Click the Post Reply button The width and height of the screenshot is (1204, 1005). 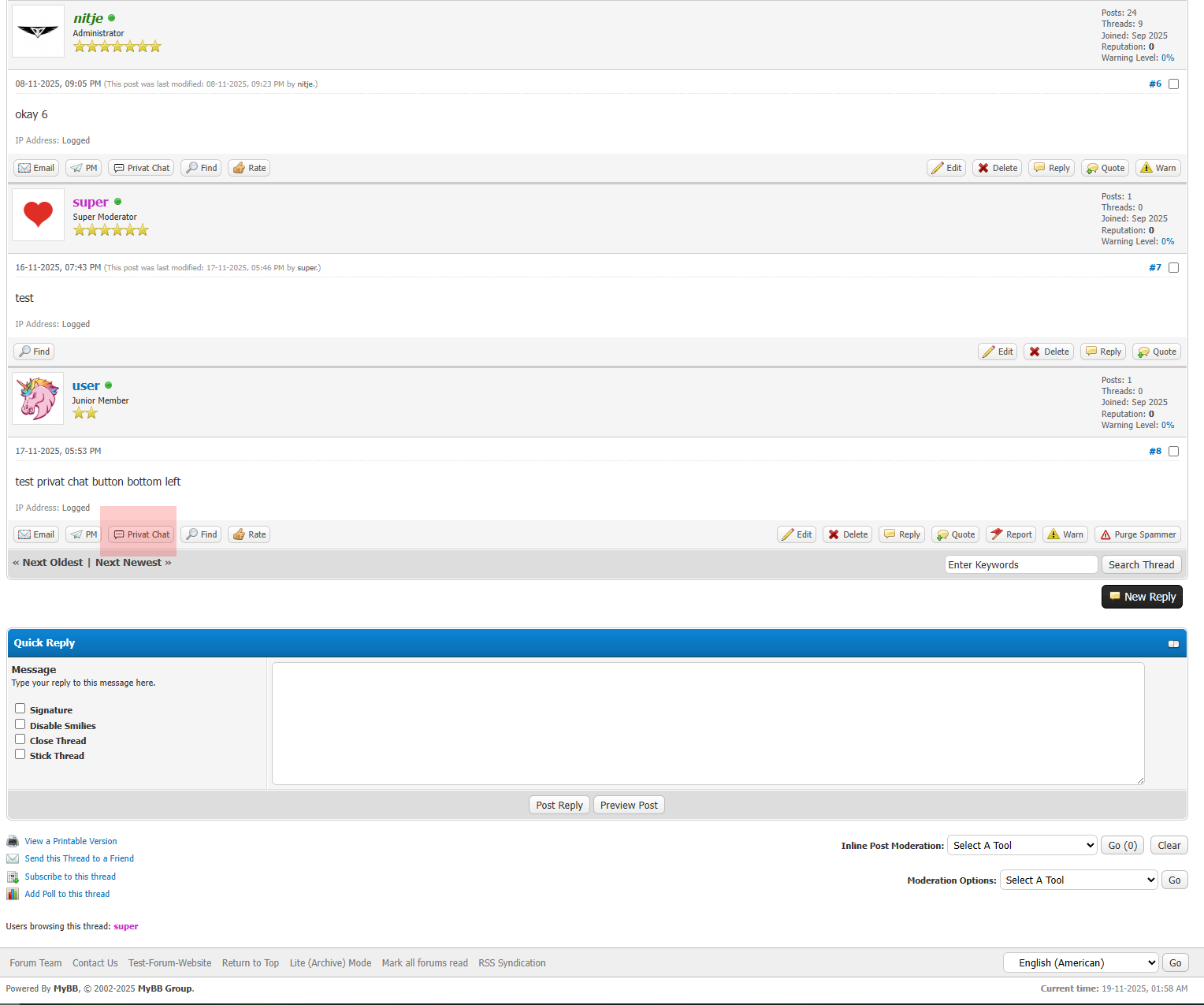[559, 805]
